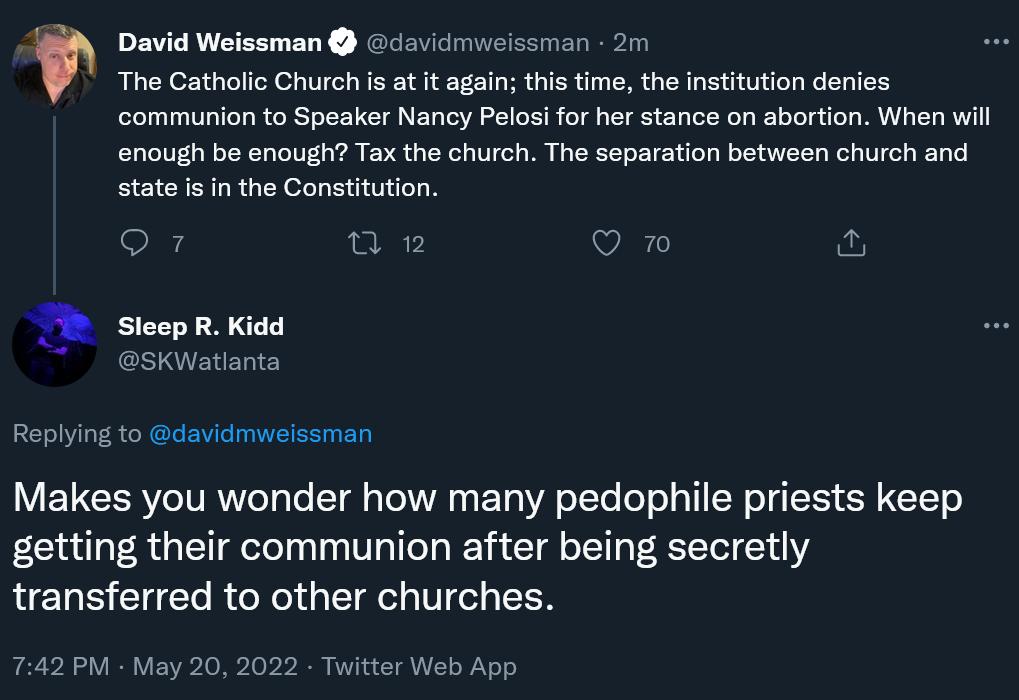Click Sleep R. Kidd's profile avatar
This screenshot has width=1019, height=700.
pyautogui.click(x=55, y=344)
